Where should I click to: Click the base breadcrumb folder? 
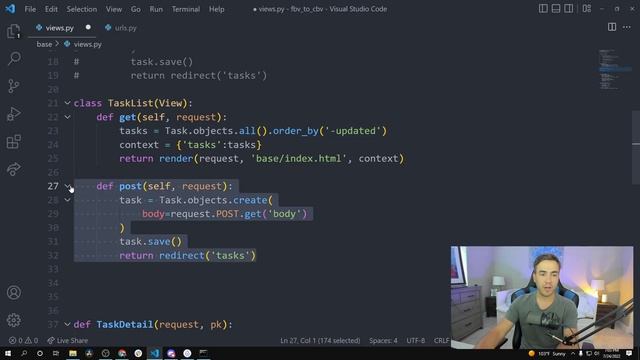click(44, 44)
